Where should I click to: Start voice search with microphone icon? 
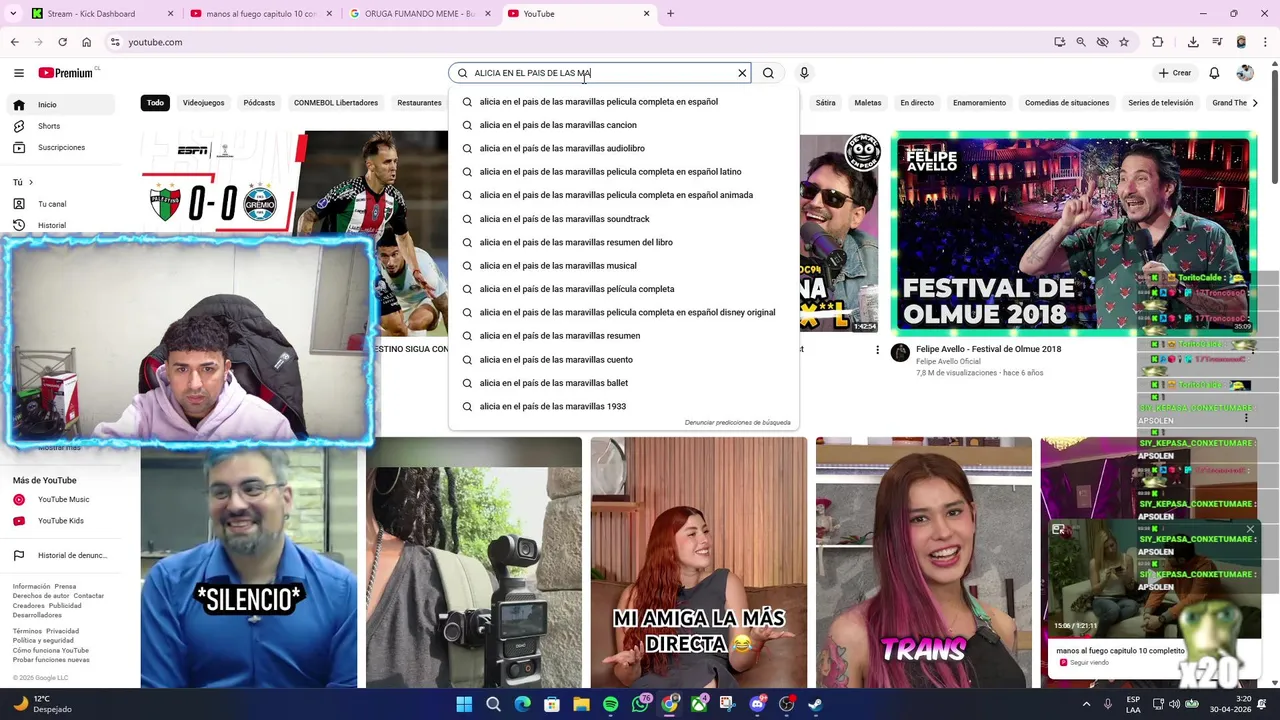point(804,73)
